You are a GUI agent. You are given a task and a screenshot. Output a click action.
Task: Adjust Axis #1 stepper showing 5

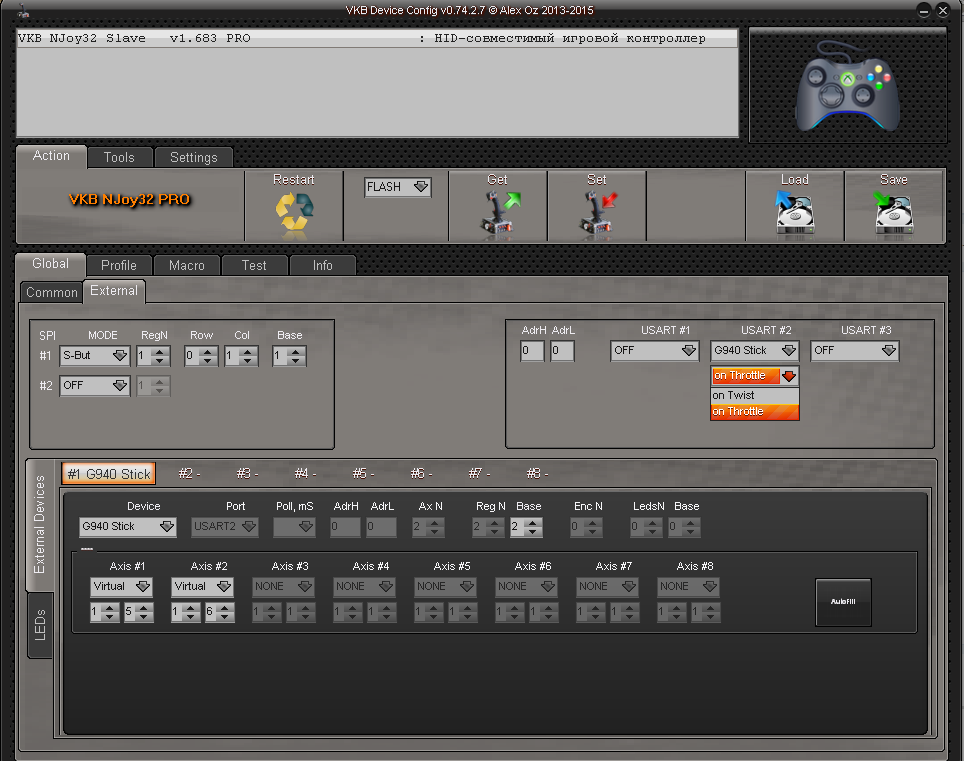point(139,612)
